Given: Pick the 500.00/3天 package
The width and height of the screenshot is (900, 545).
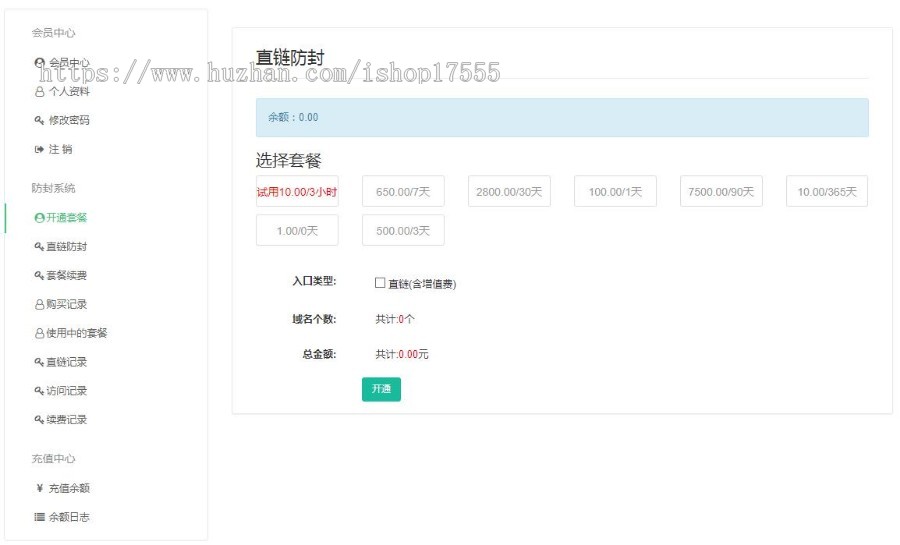Looking at the screenshot, I should click(x=403, y=231).
